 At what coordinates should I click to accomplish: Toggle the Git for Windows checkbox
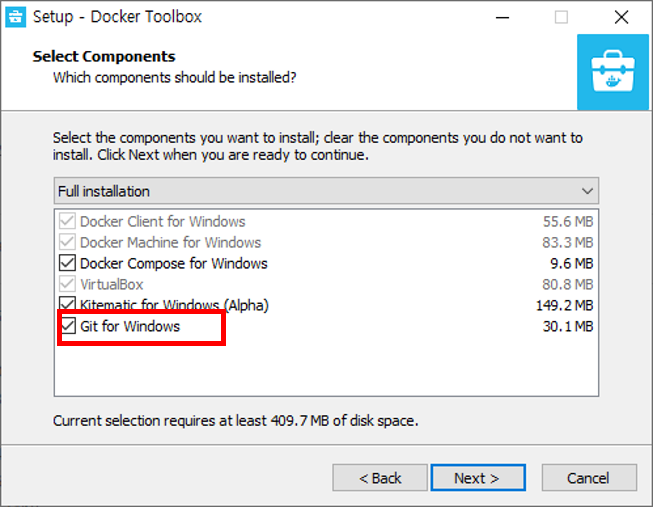coord(67,326)
